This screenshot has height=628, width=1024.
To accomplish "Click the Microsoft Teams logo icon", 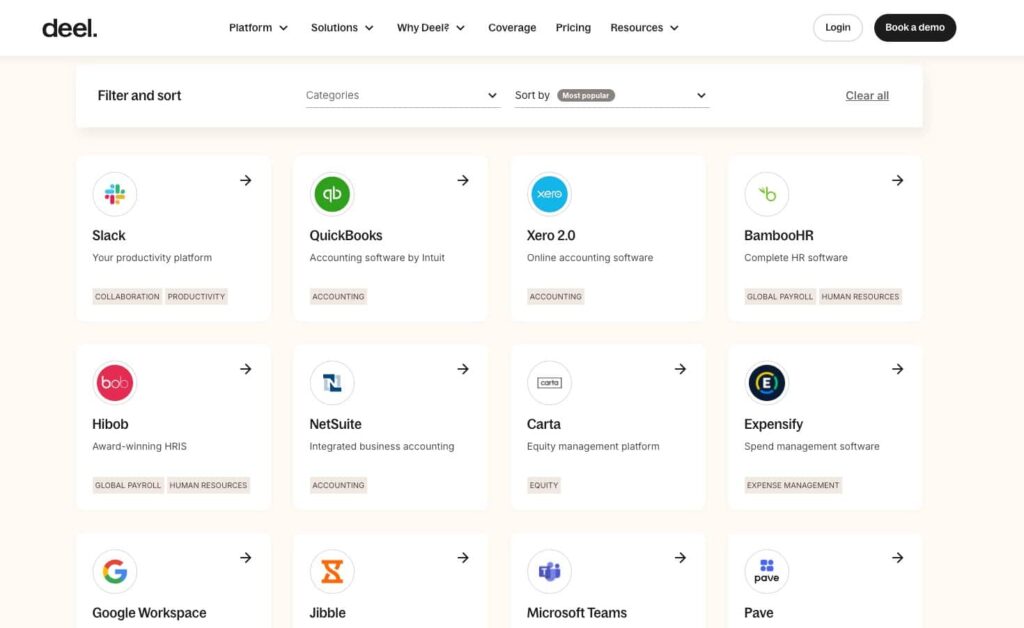I will (x=549, y=571).
